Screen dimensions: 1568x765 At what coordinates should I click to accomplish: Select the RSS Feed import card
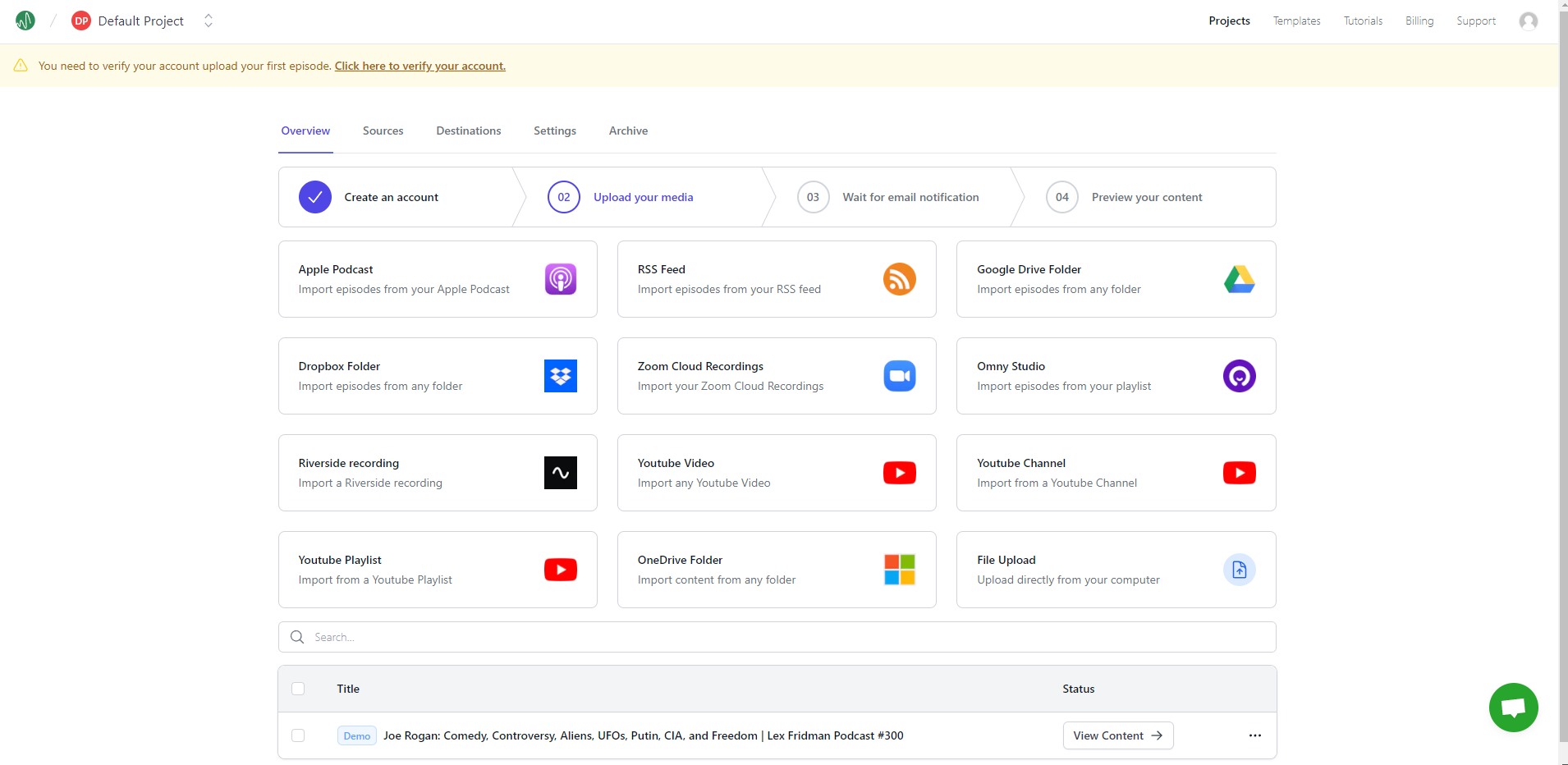click(x=777, y=279)
